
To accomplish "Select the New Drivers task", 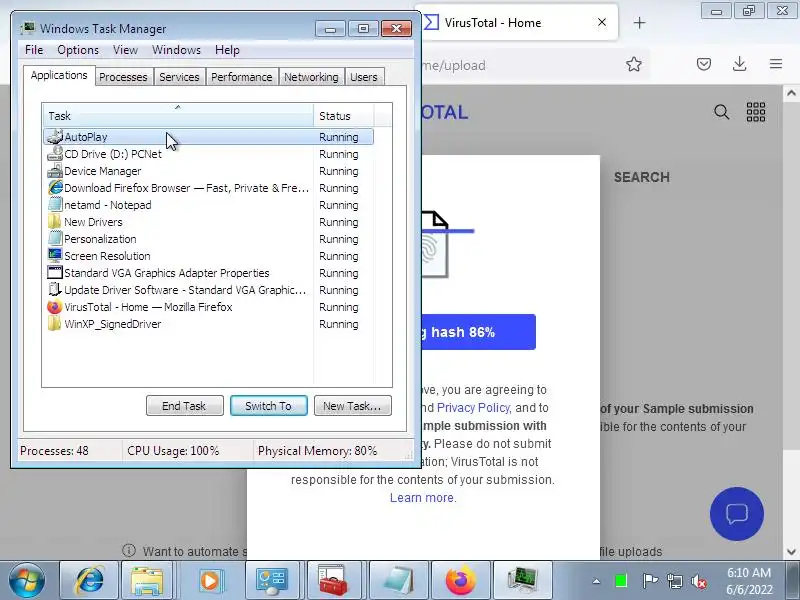I will pos(209,222).
